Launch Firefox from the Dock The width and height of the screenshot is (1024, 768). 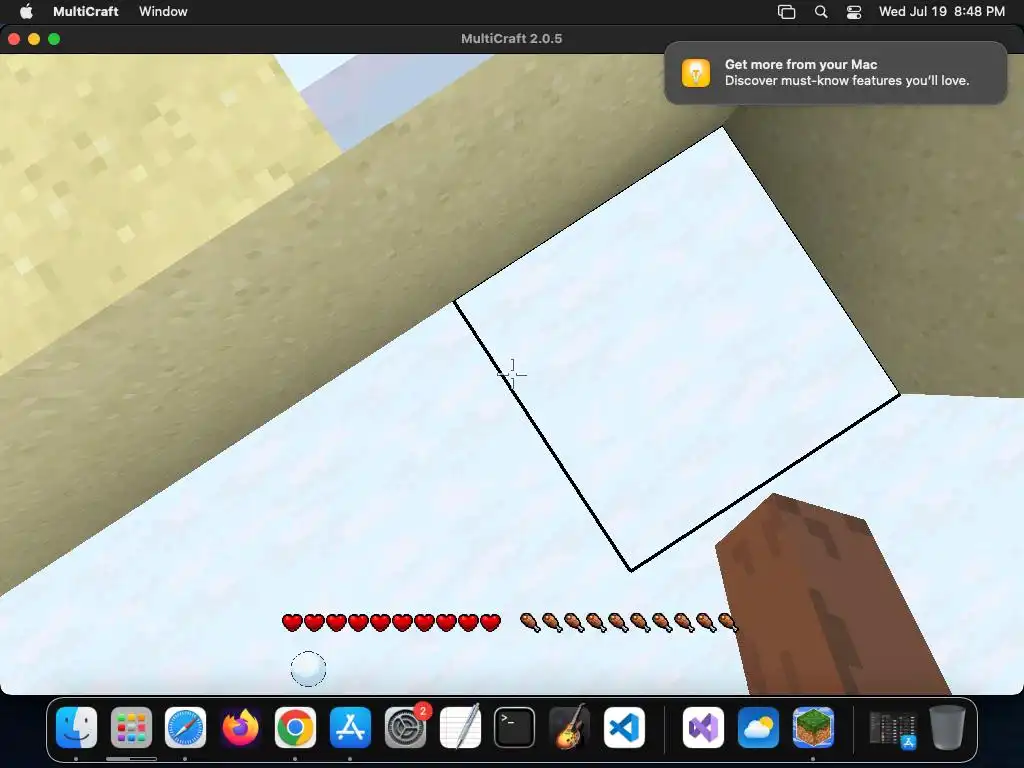240,728
